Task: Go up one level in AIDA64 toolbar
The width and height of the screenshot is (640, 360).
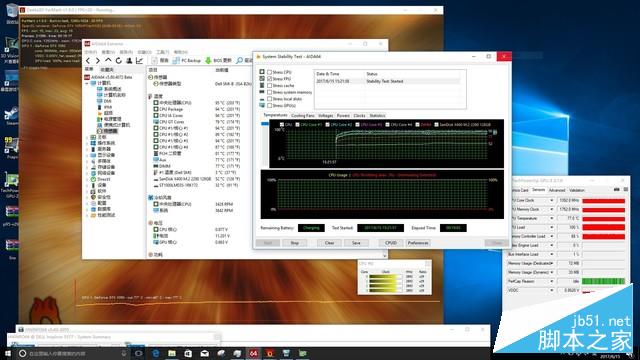Action: click(108, 60)
